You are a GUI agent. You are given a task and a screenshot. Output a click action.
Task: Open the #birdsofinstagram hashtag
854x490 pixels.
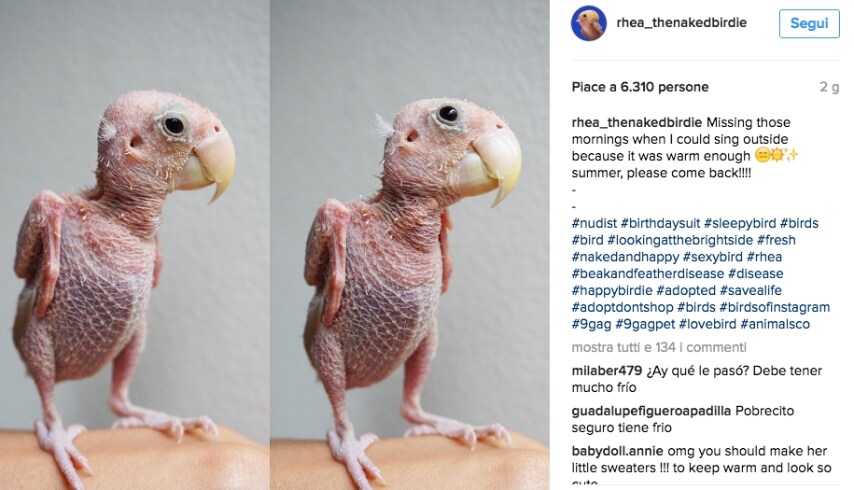pos(774,308)
